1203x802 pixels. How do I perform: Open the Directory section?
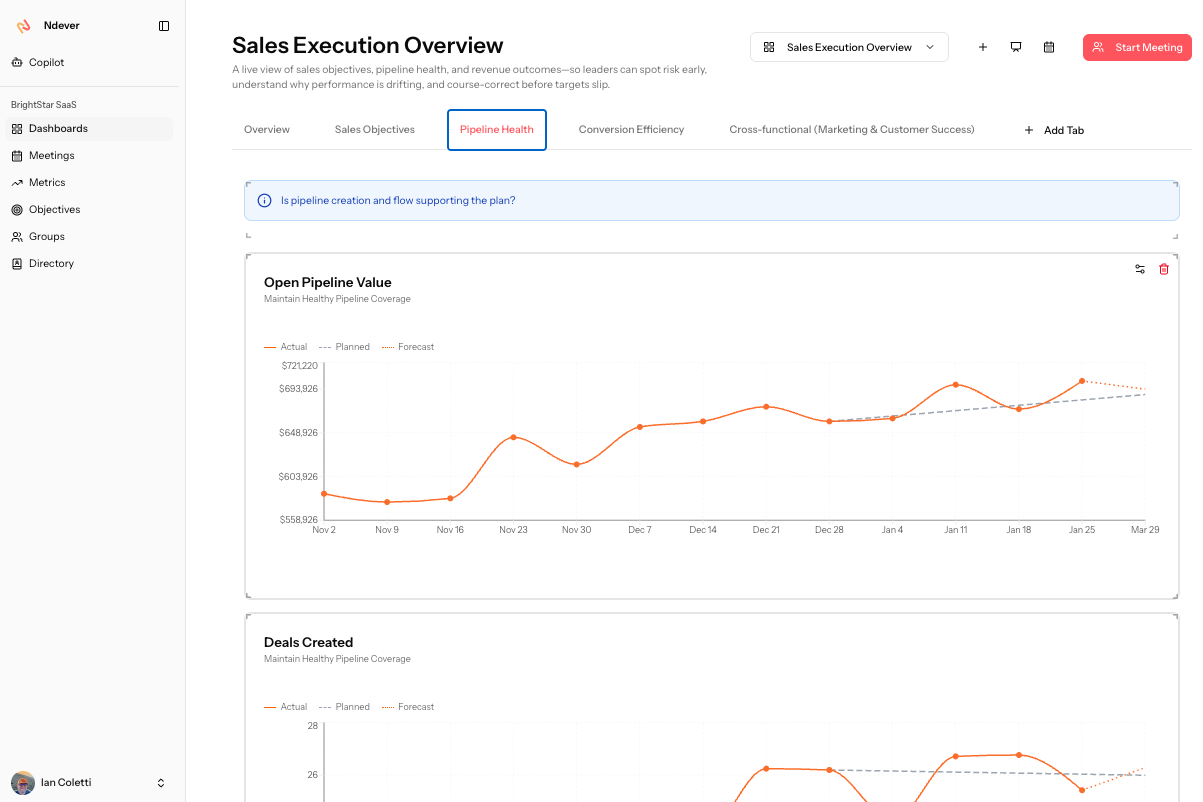[51, 263]
